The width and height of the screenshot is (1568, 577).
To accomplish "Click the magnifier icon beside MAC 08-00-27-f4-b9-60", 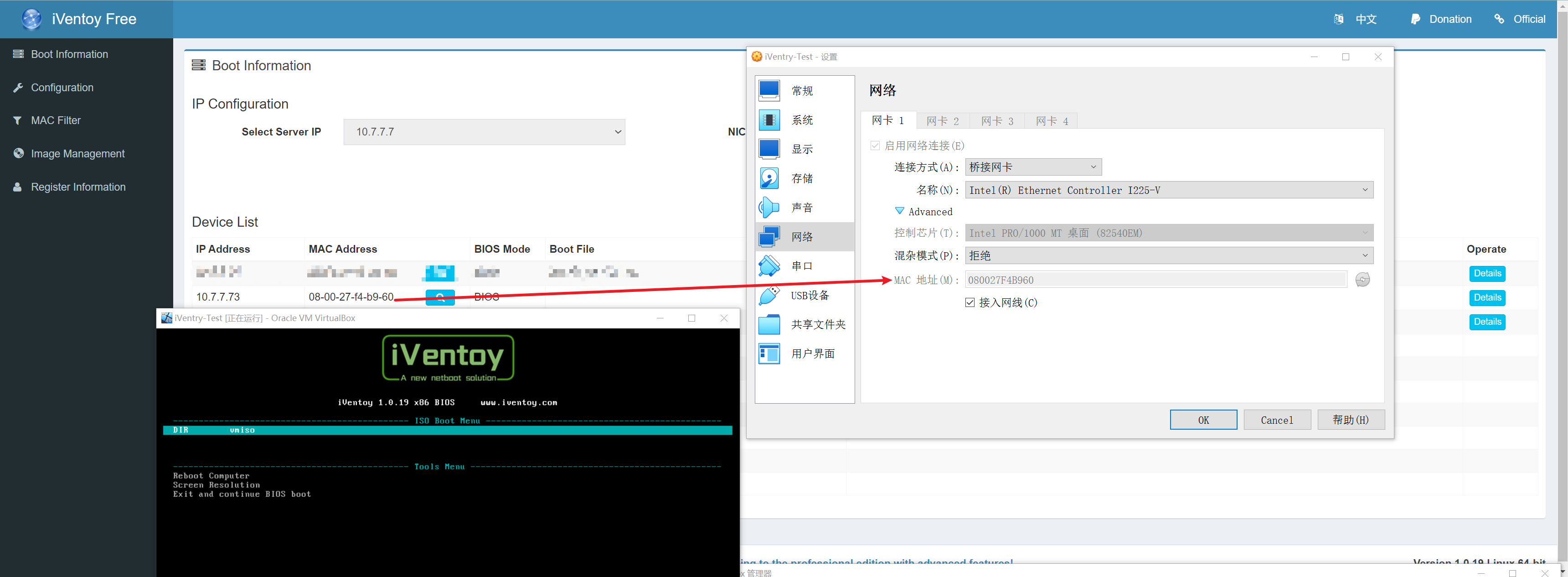I will (439, 297).
